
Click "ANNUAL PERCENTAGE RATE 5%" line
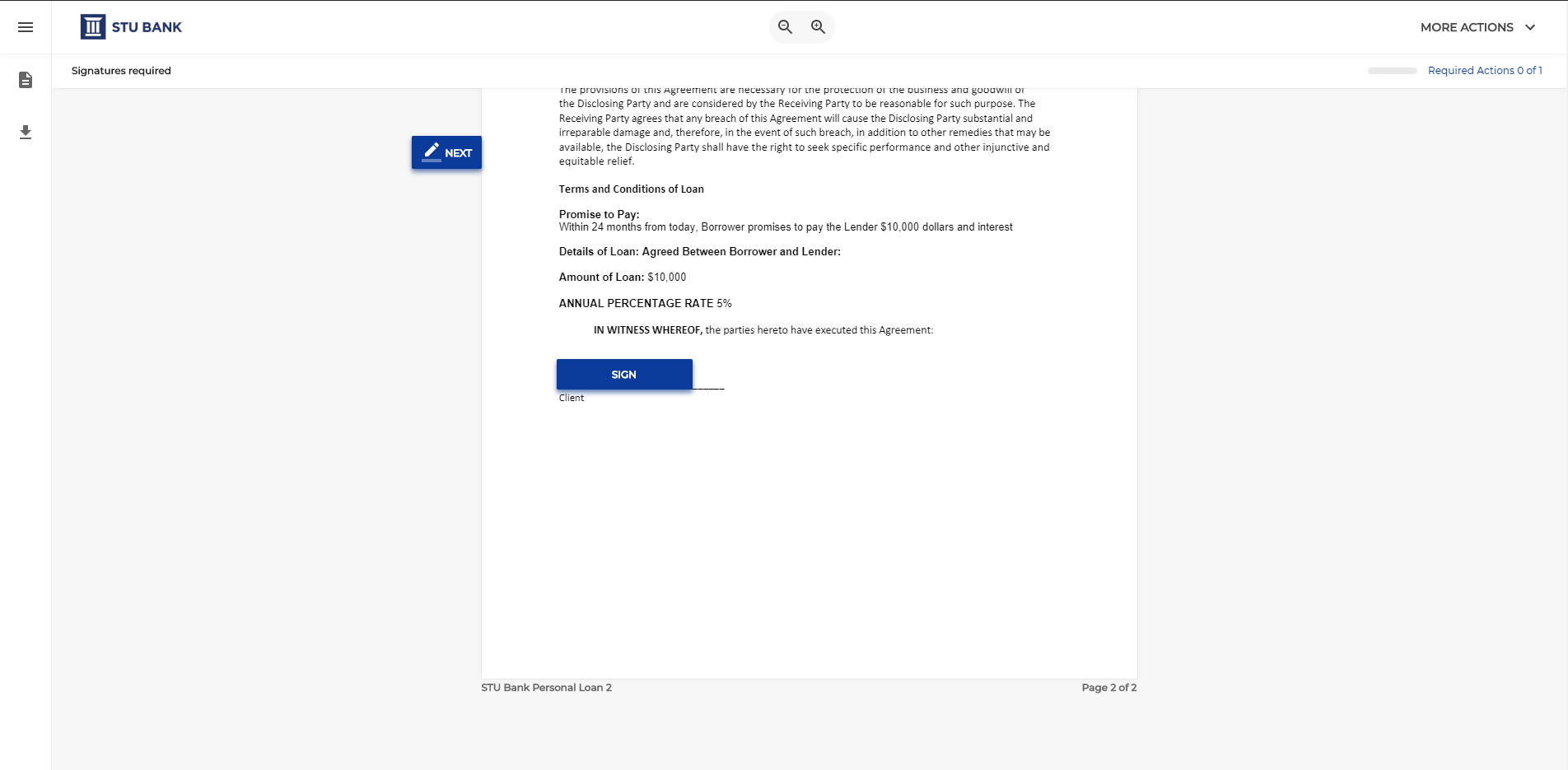(646, 304)
